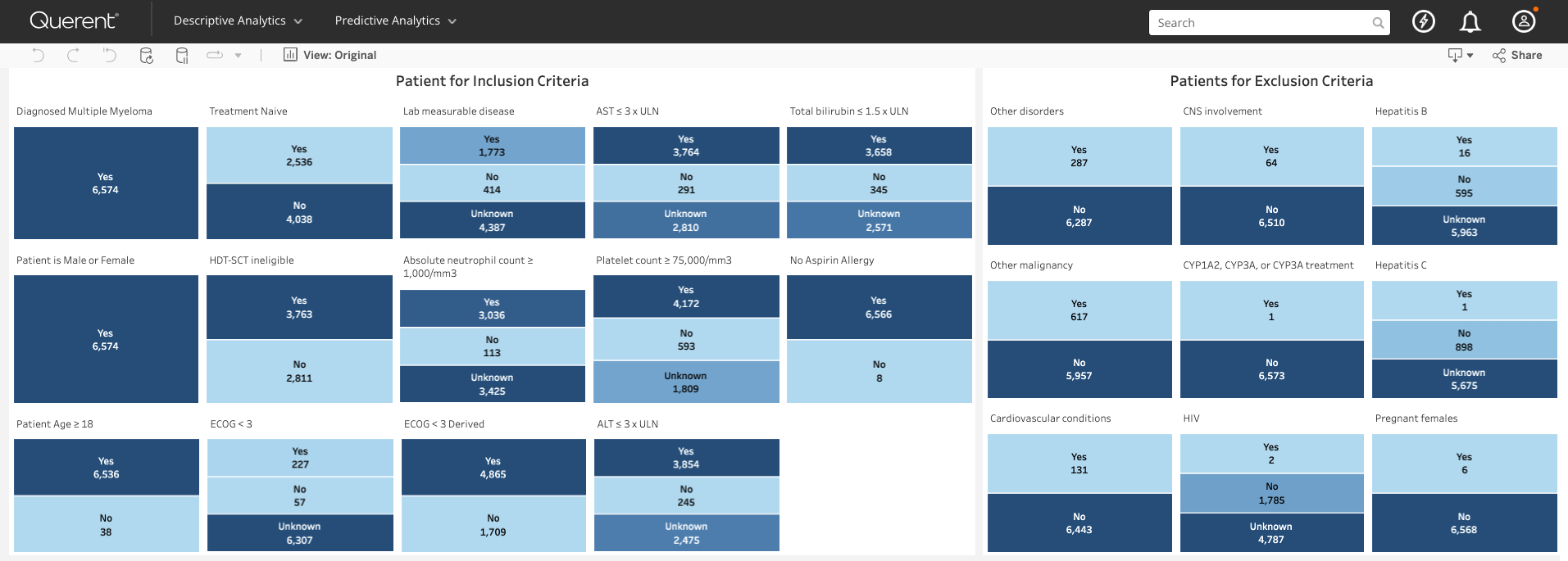Open the Download dropdown in the toolbar
The image size is (1568, 561).
(1460, 55)
